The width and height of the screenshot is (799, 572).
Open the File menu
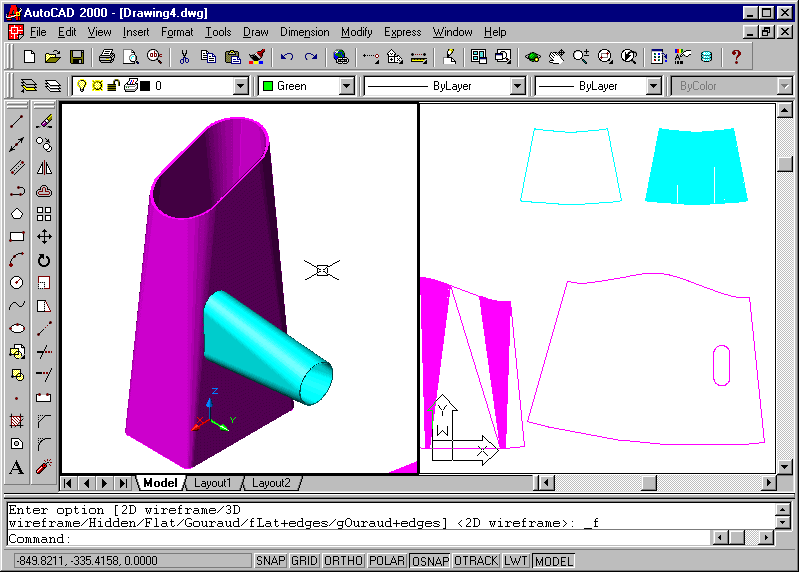(x=38, y=32)
